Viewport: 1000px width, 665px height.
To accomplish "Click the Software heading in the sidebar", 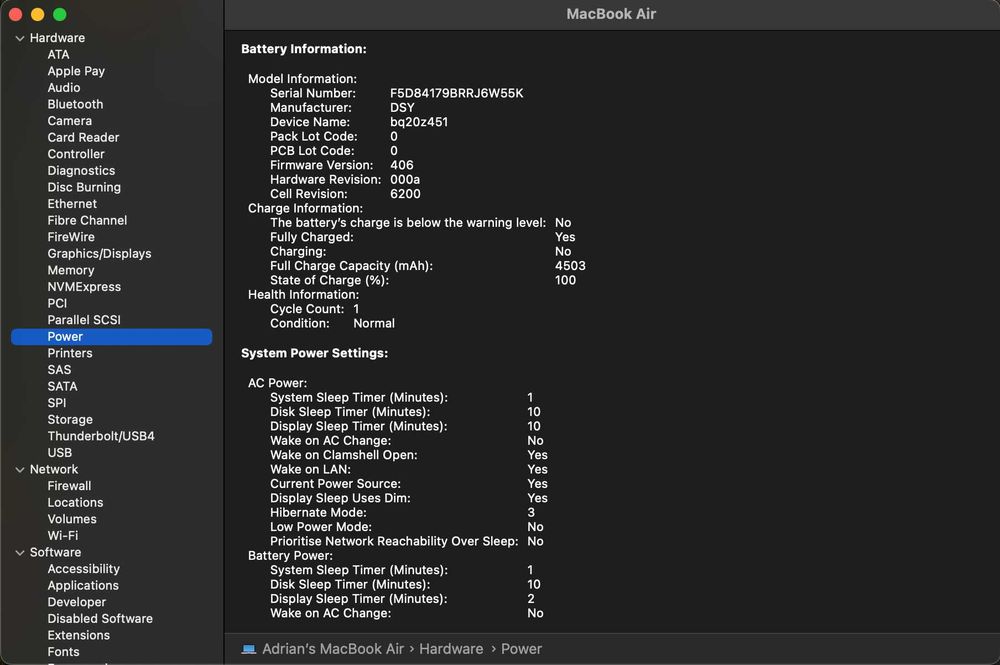I will point(55,552).
